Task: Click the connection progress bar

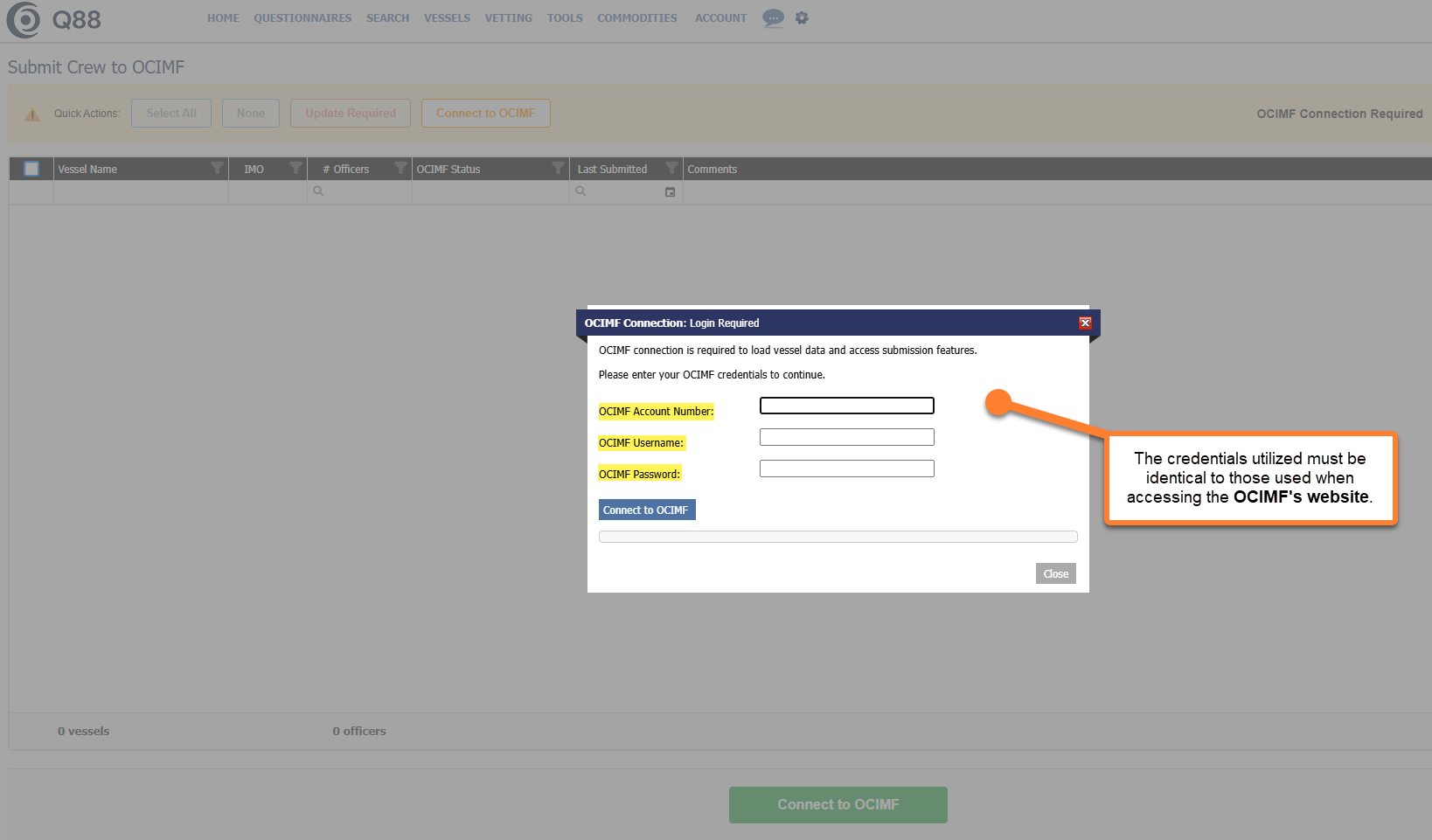Action: tap(838, 537)
